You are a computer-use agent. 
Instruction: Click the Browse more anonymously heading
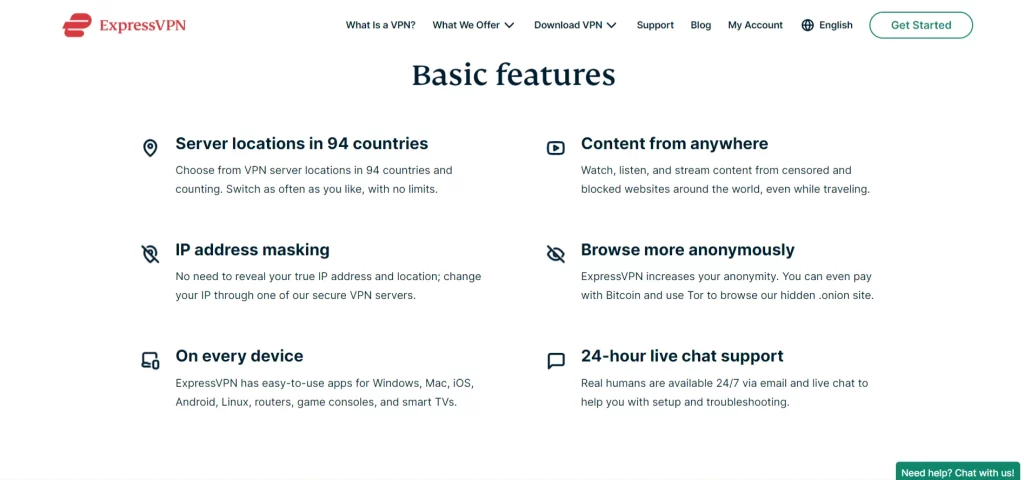pos(688,250)
